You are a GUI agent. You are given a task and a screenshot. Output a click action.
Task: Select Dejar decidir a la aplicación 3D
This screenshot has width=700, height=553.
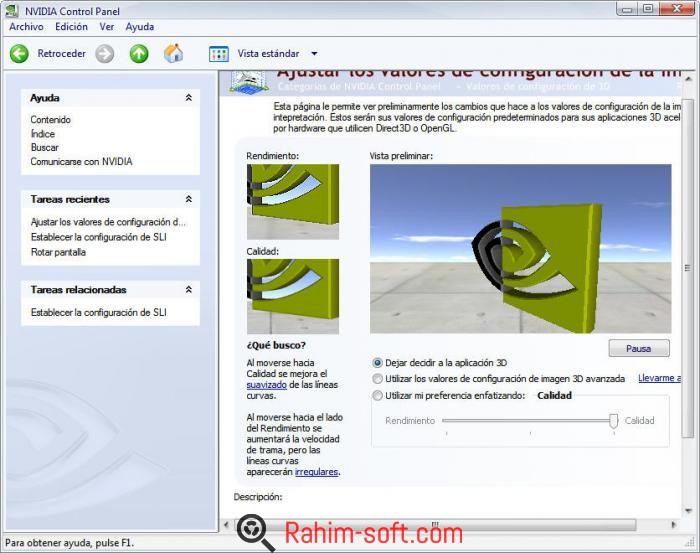pos(378,363)
